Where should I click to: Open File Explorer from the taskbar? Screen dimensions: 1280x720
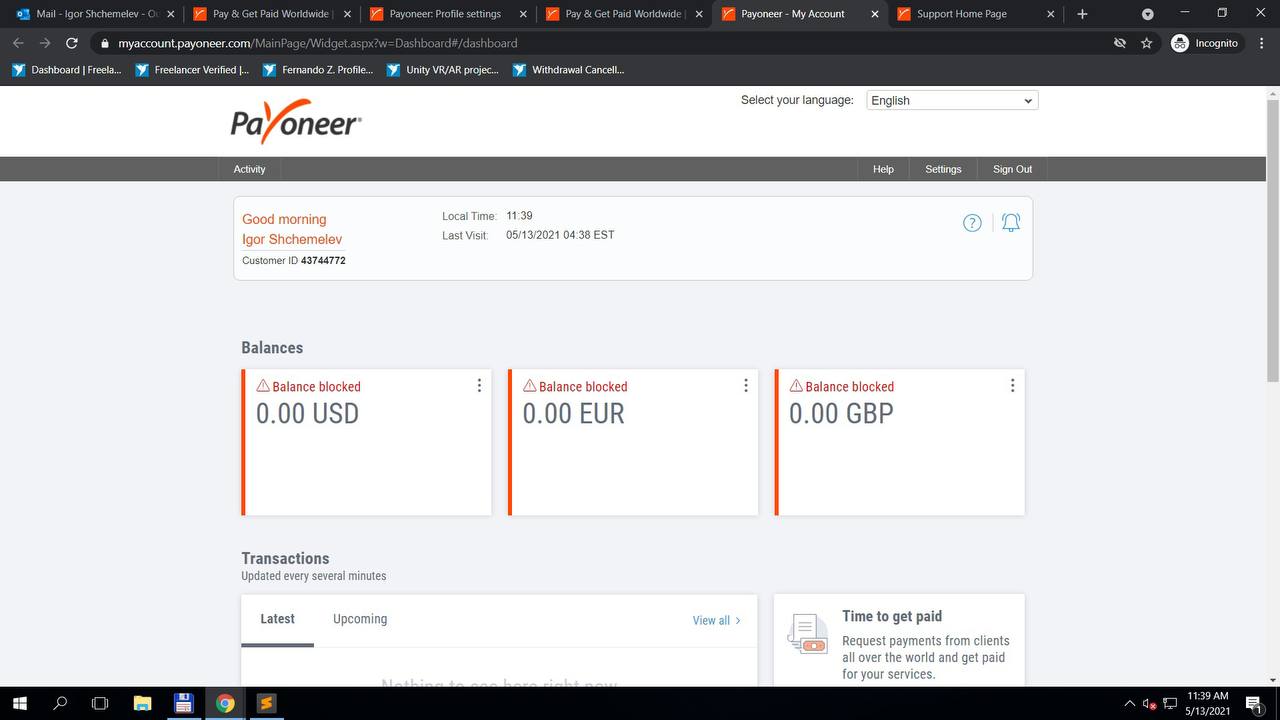pyautogui.click(x=142, y=703)
